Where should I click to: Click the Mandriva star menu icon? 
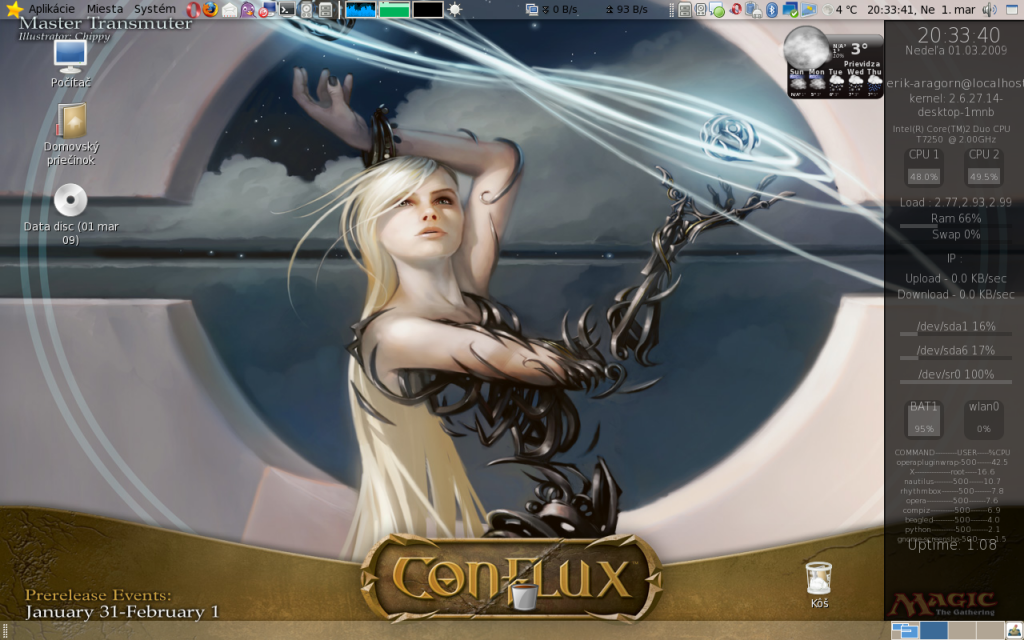click(14, 9)
